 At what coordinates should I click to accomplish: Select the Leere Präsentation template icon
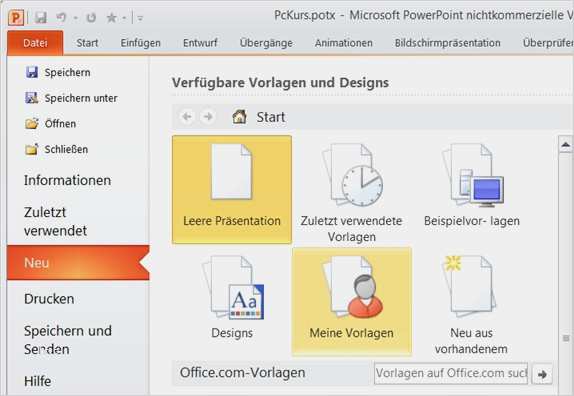click(x=231, y=172)
